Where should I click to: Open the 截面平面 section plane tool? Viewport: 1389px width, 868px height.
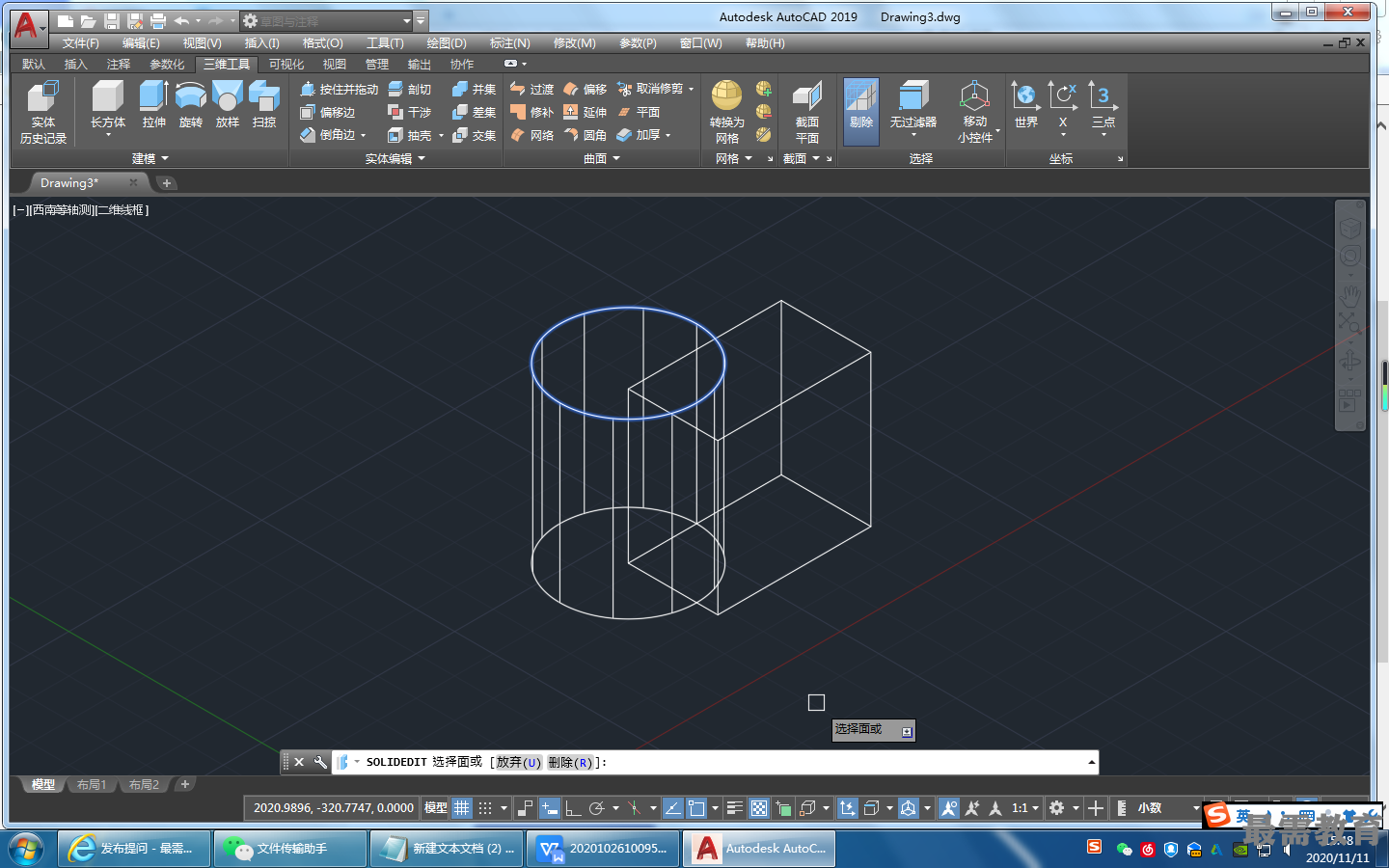(807, 113)
